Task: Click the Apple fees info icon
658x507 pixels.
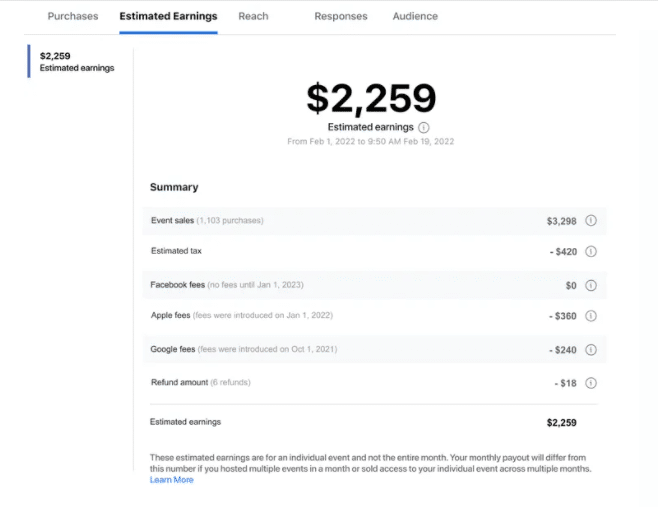Action: point(590,316)
